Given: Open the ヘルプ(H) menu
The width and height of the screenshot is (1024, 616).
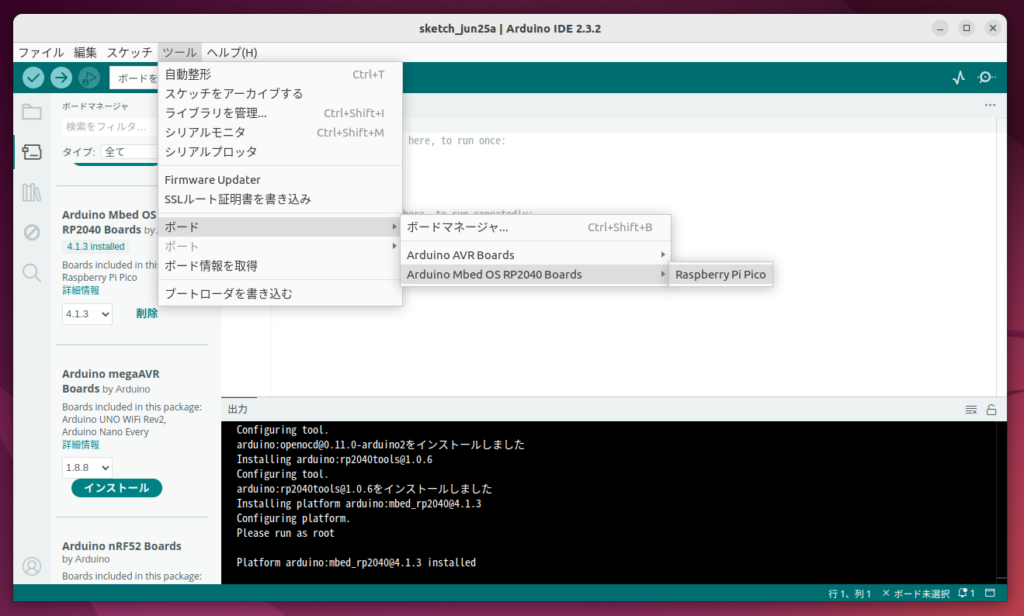Looking at the screenshot, I should (232, 52).
